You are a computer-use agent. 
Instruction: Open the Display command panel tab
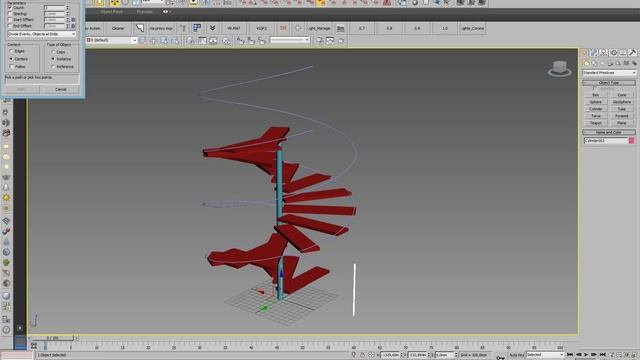click(623, 53)
